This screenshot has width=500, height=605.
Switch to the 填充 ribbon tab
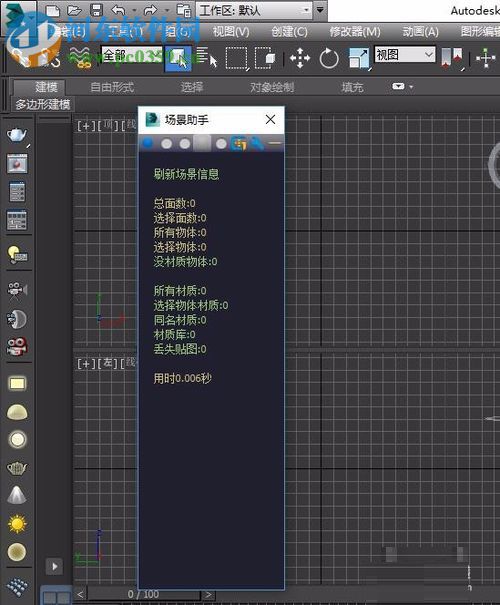tap(352, 87)
